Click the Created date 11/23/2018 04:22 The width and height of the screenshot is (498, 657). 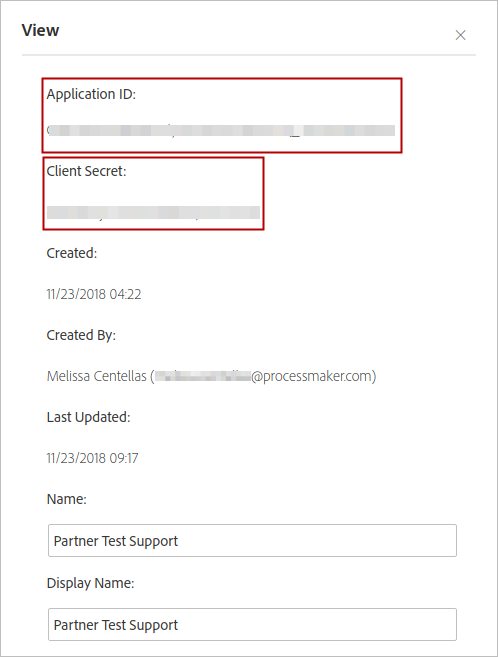click(x=94, y=294)
